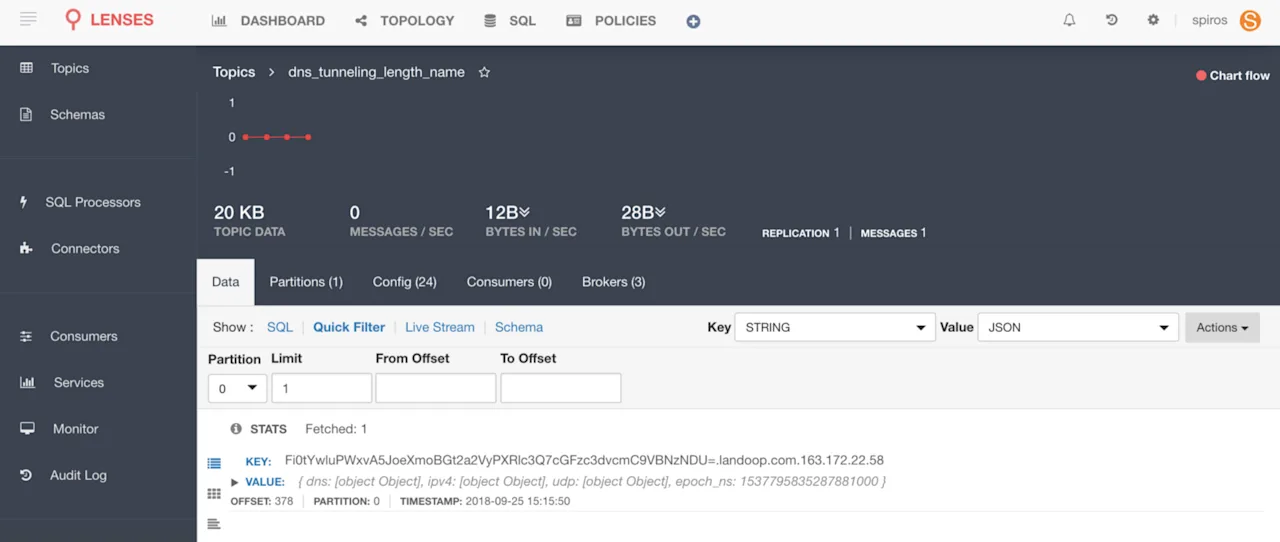Image resolution: width=1280 pixels, height=542 pixels.
Task: Open the Key STRING dropdown
Action: 835,327
